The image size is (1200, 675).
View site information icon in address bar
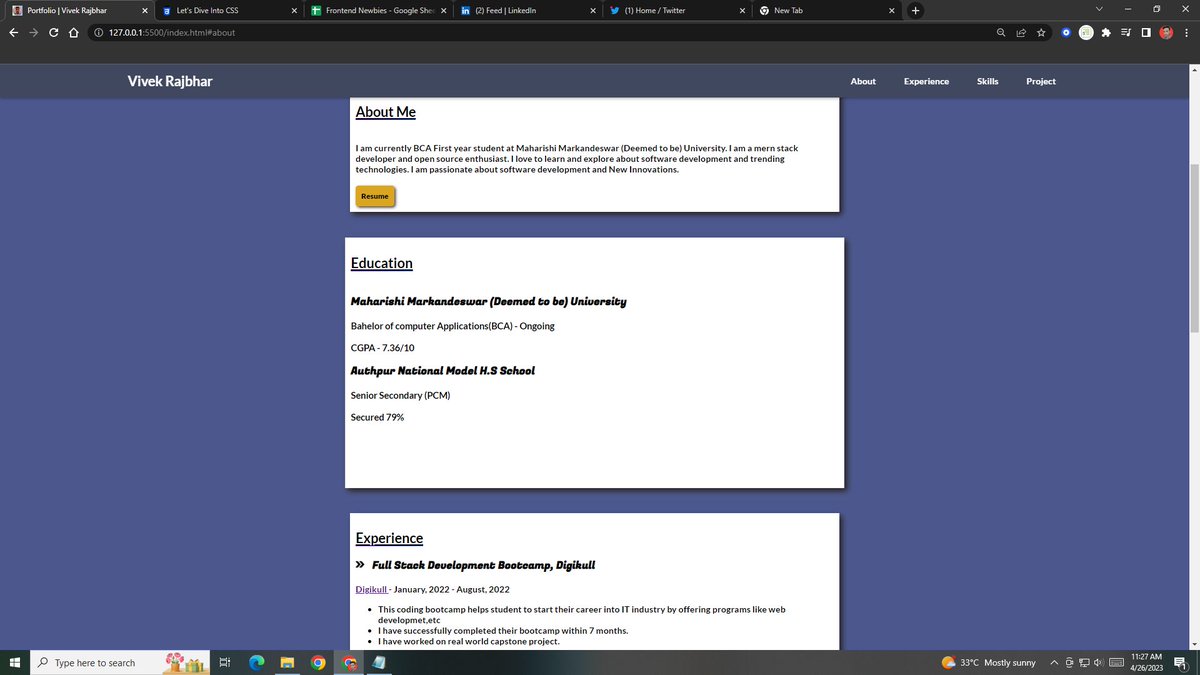point(99,32)
